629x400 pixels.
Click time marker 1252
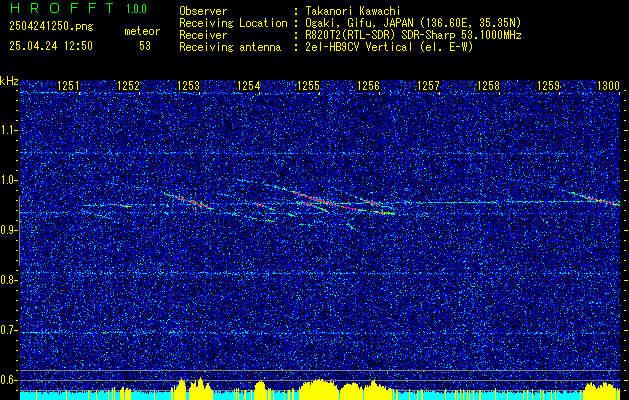(x=128, y=85)
